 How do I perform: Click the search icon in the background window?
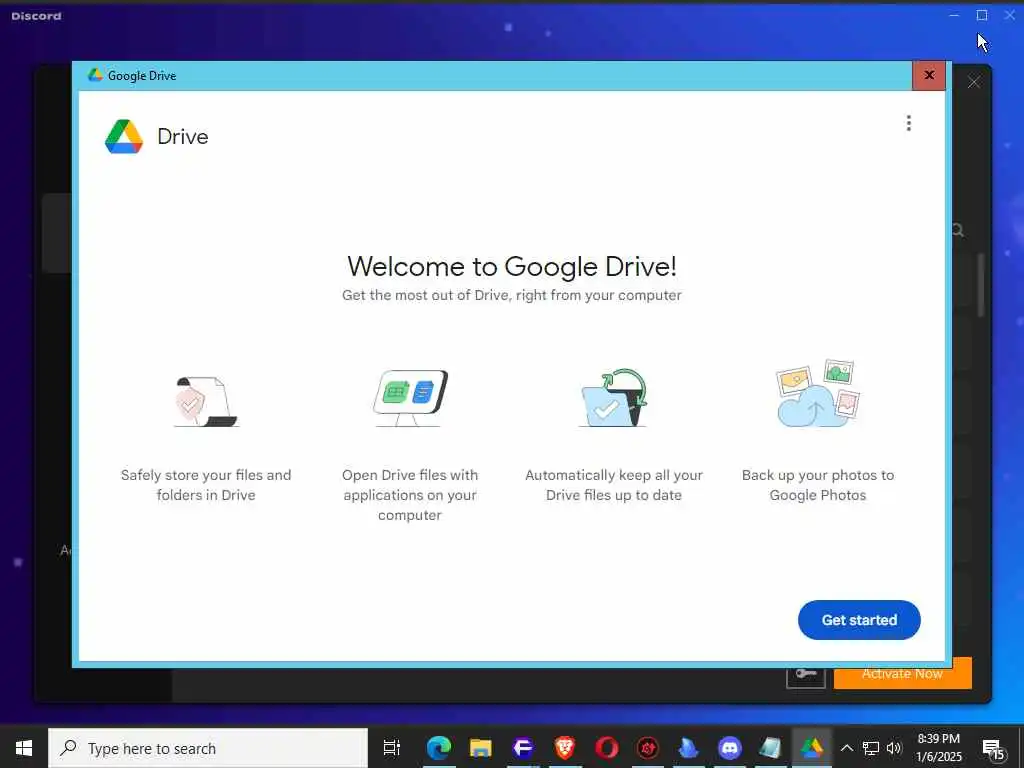957,230
